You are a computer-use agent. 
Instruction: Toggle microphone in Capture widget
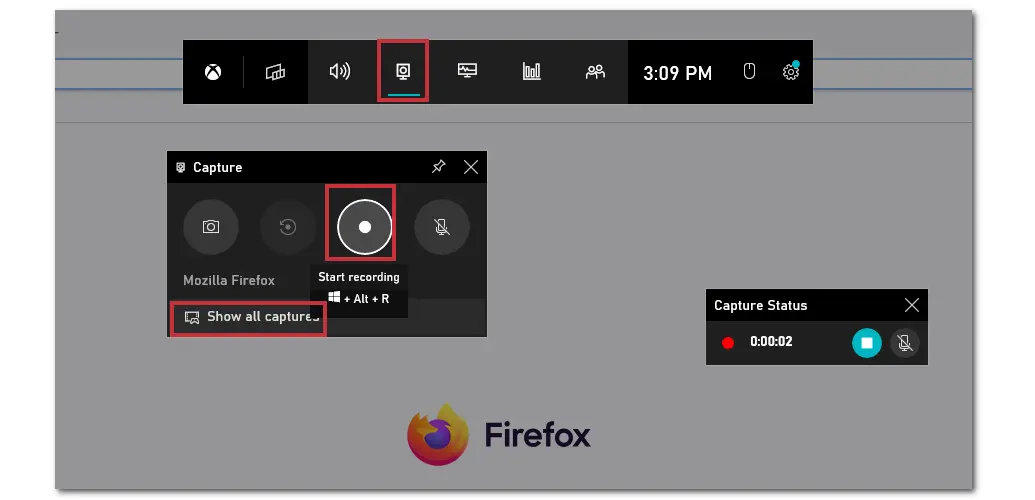442,227
